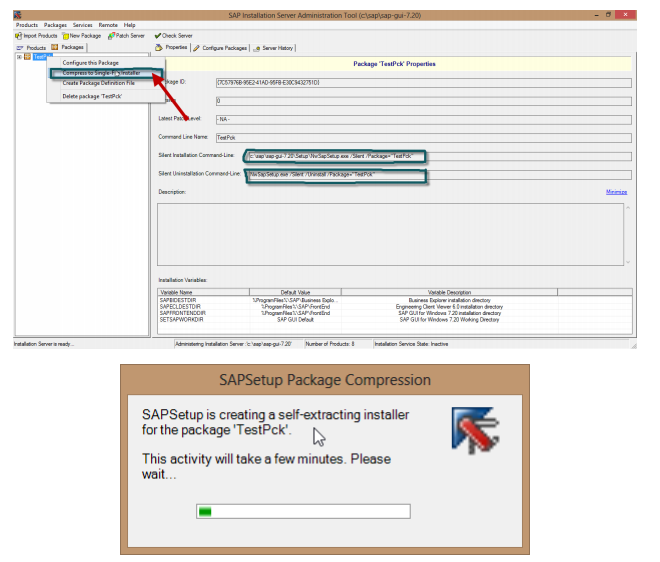Switch to the Server History tab label

point(278,48)
